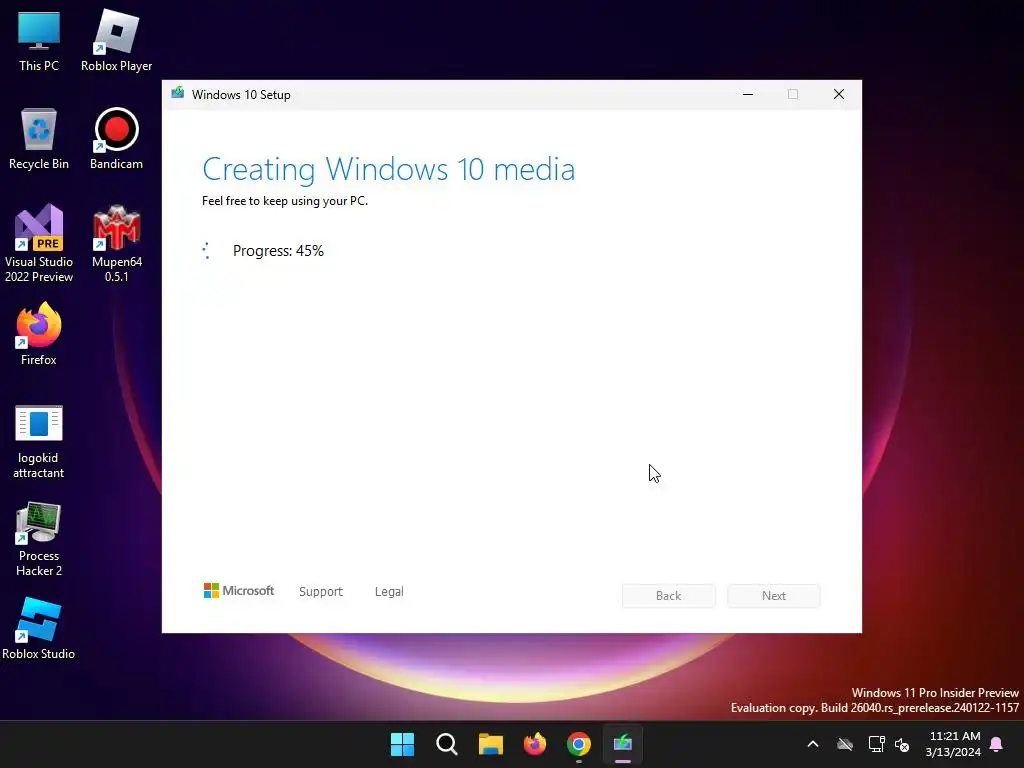This screenshot has height=768, width=1024.
Task: Open the Recycle Bin
Action: click(39, 138)
